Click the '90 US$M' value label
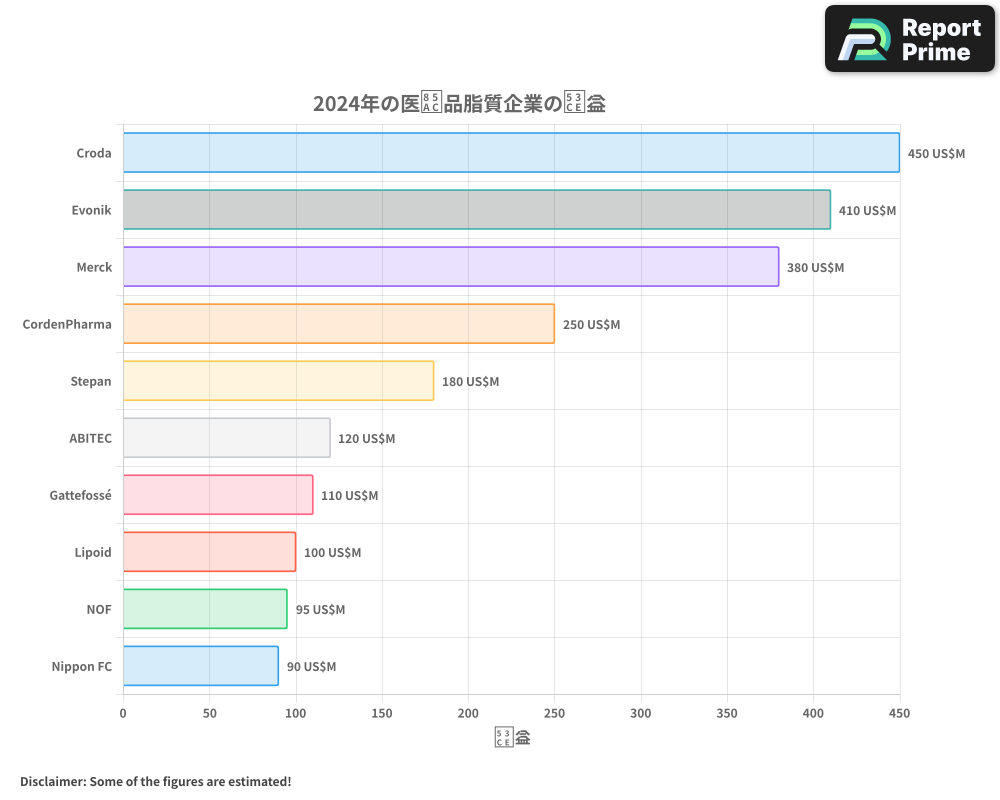Screen dimensions: 1000x800 point(312,666)
